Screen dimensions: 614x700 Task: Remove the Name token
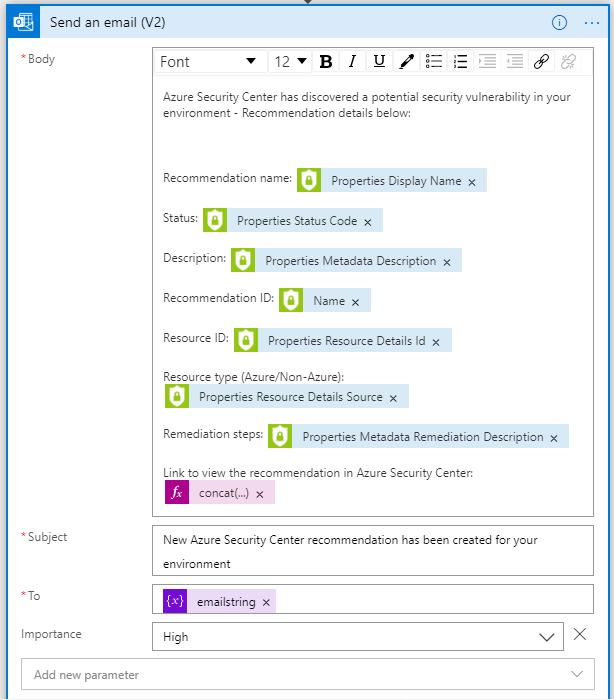(355, 302)
